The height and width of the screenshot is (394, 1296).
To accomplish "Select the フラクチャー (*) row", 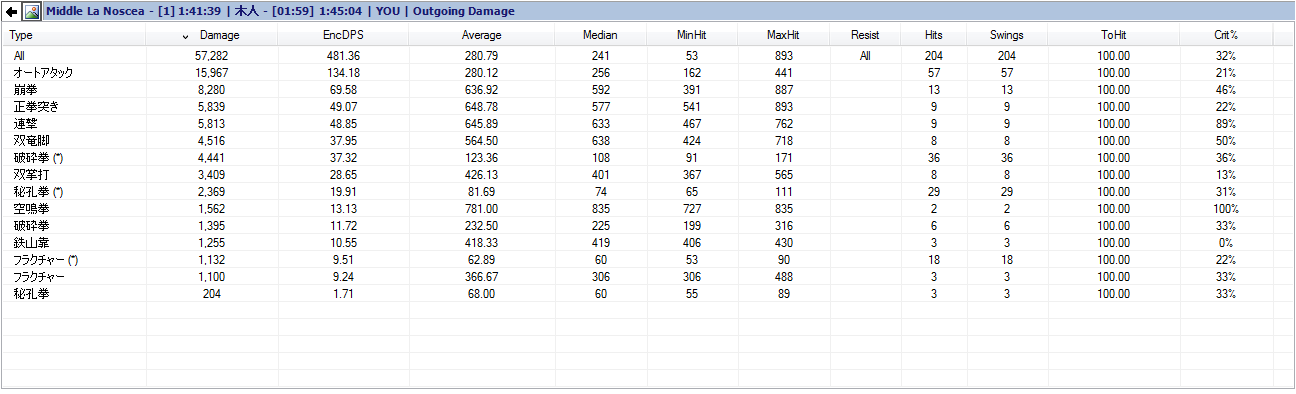I will (647, 260).
